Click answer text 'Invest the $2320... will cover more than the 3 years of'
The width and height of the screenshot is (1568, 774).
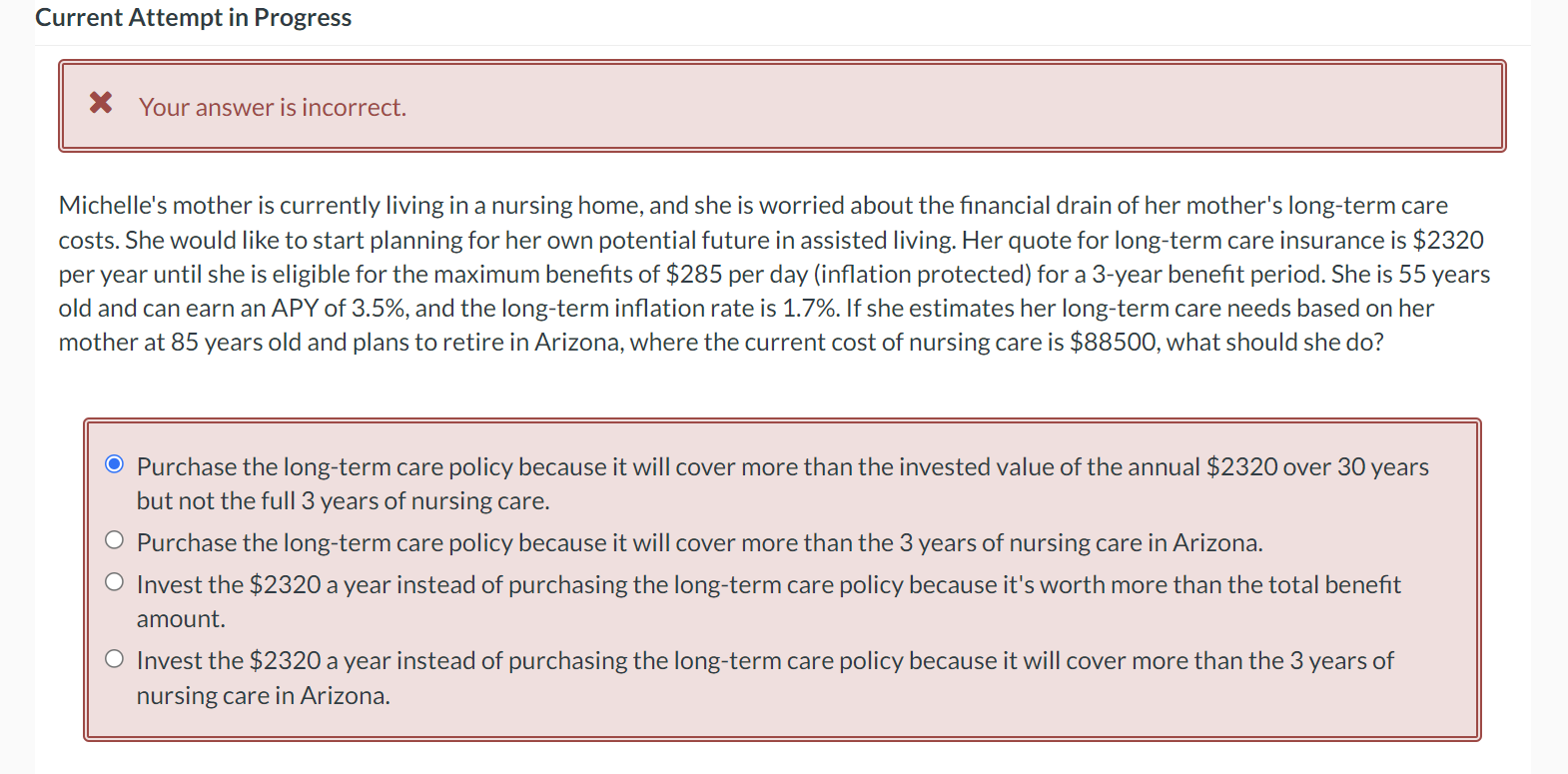pyautogui.click(x=765, y=661)
